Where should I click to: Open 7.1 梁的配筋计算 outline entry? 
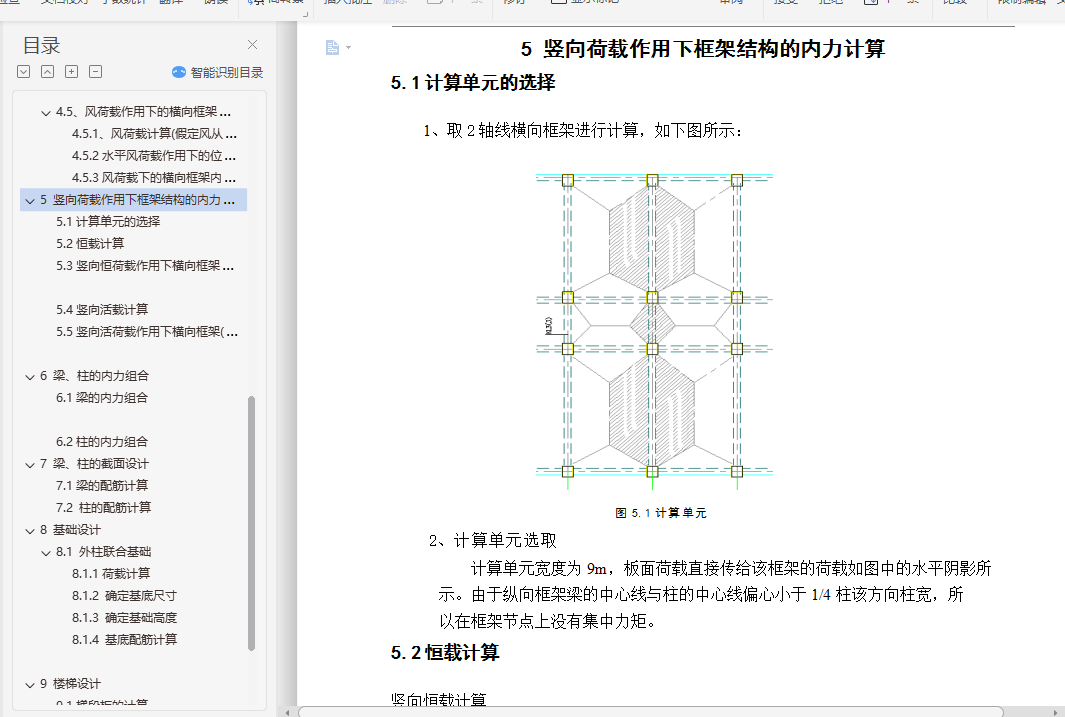pyautogui.click(x=102, y=485)
